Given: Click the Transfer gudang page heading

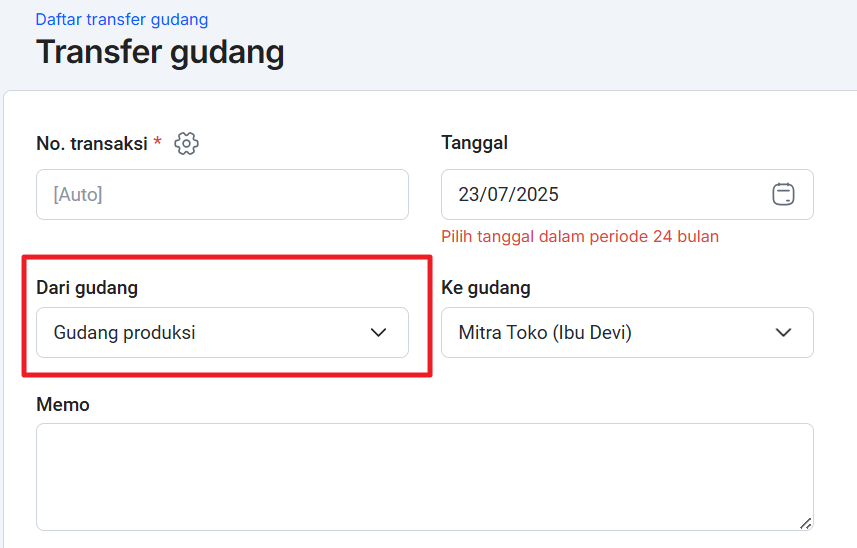Looking at the screenshot, I should [160, 52].
